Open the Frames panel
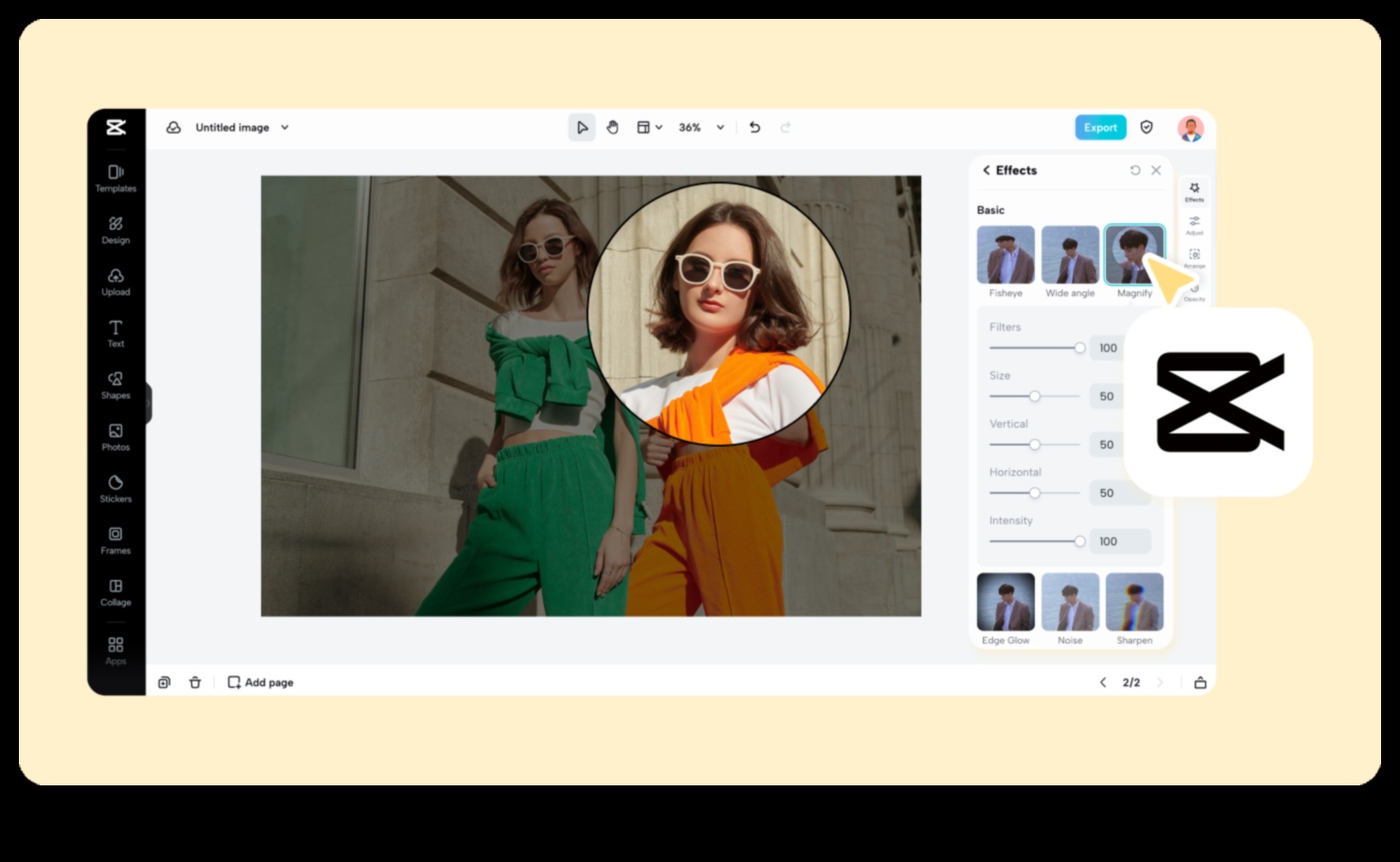The image size is (1400, 862). point(115,539)
